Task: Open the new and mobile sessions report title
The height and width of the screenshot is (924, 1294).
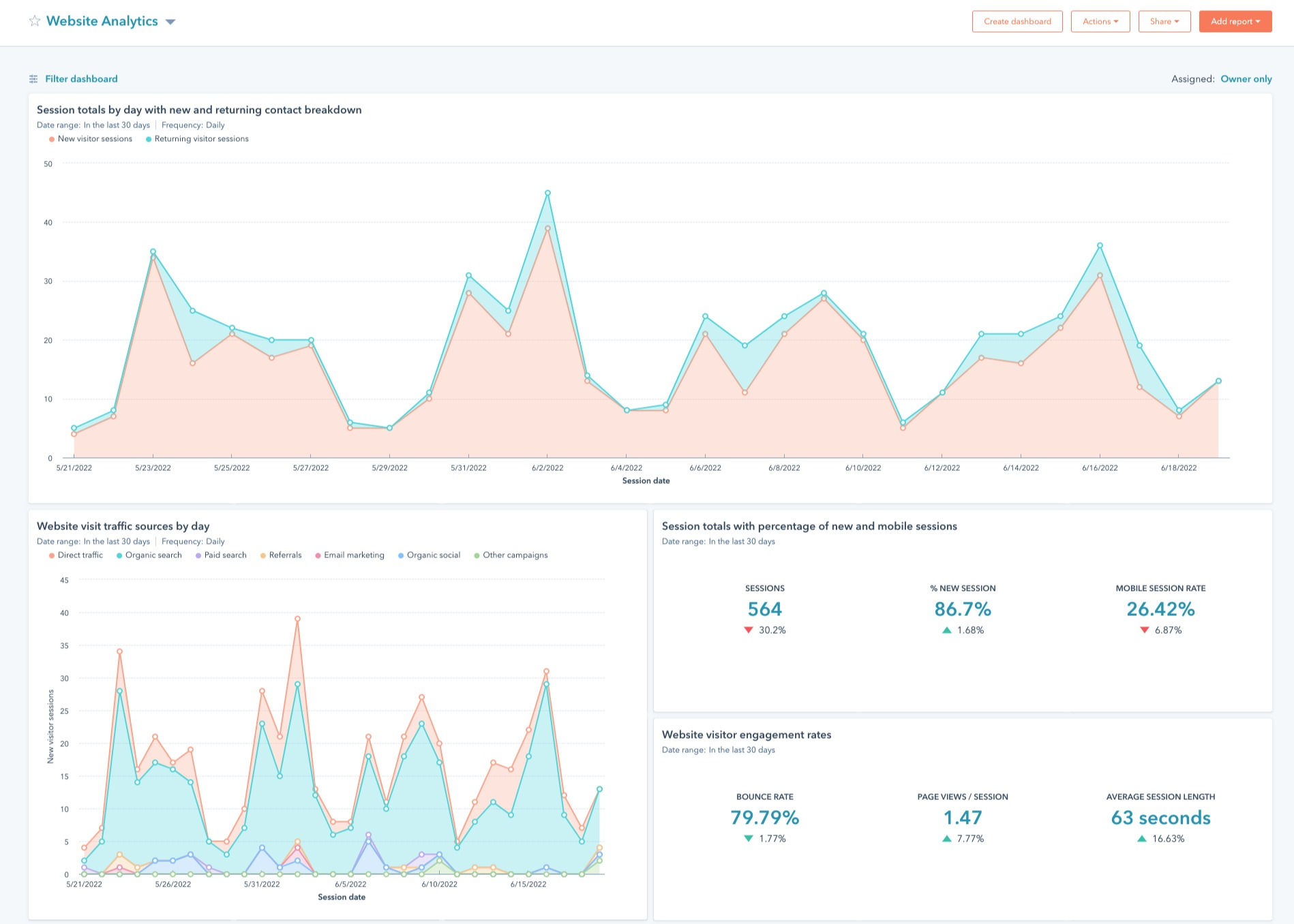Action: [809, 526]
